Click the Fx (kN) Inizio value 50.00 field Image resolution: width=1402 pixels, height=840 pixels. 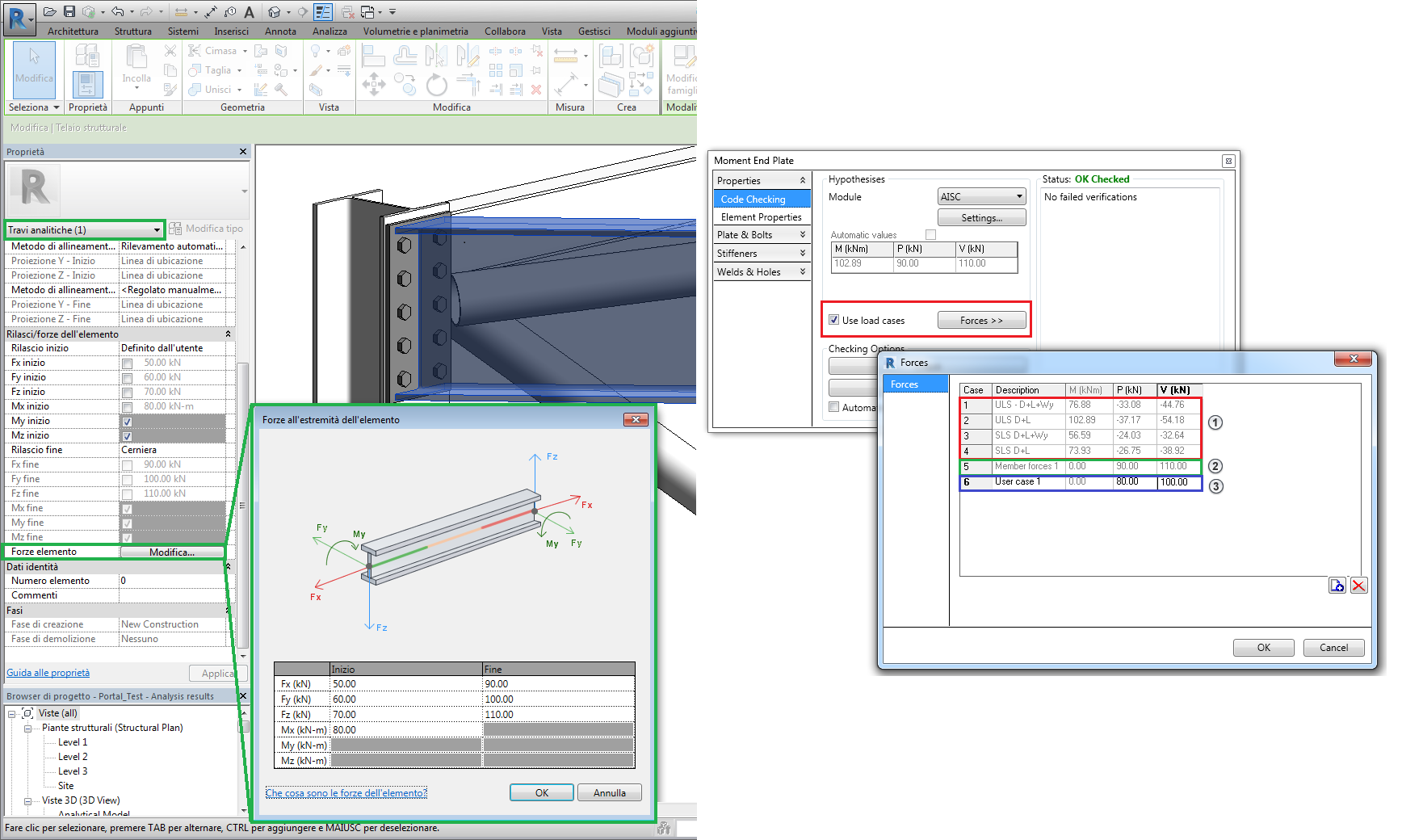pyautogui.click(x=405, y=684)
